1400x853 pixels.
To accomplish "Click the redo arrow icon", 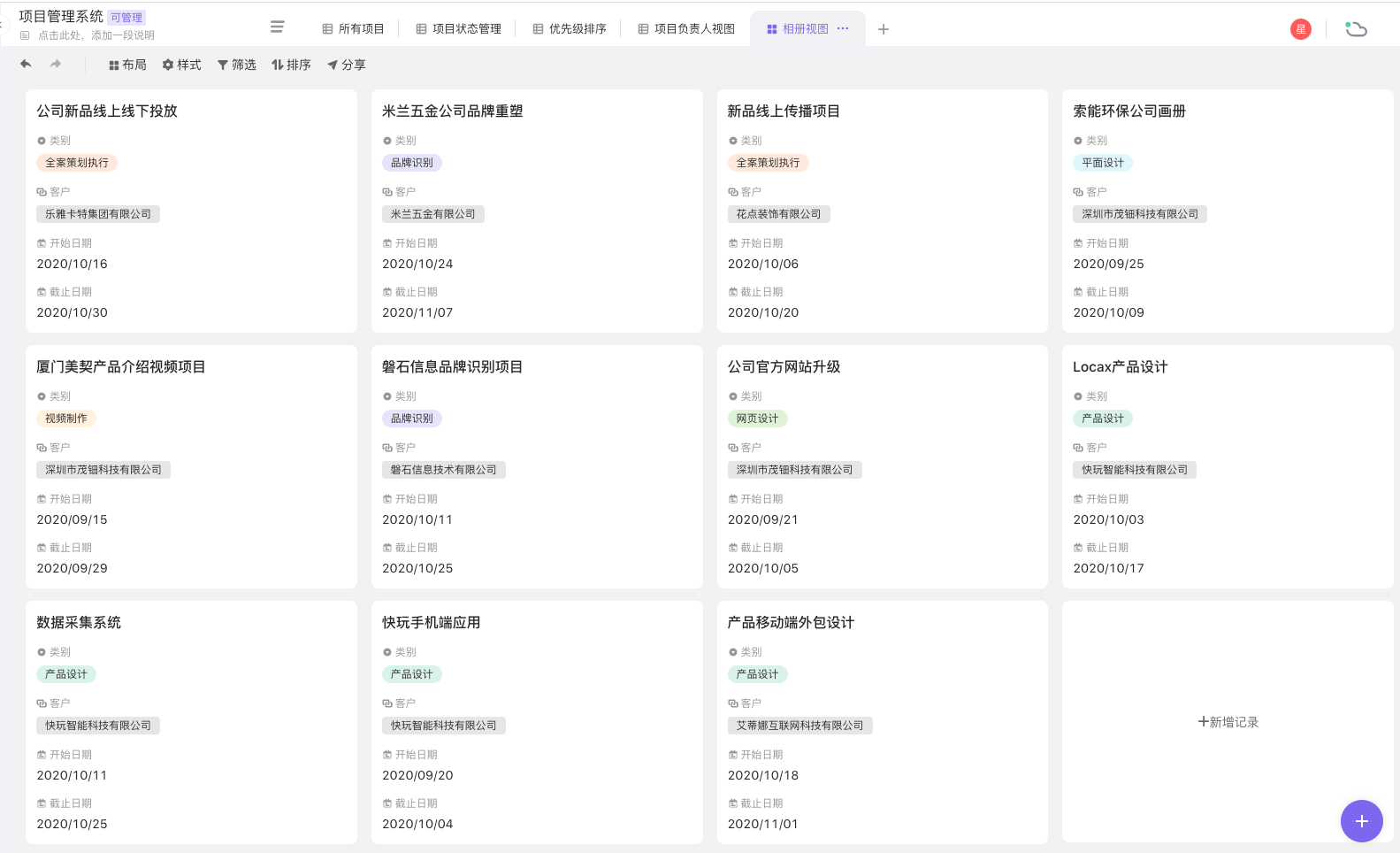I will pos(56,64).
